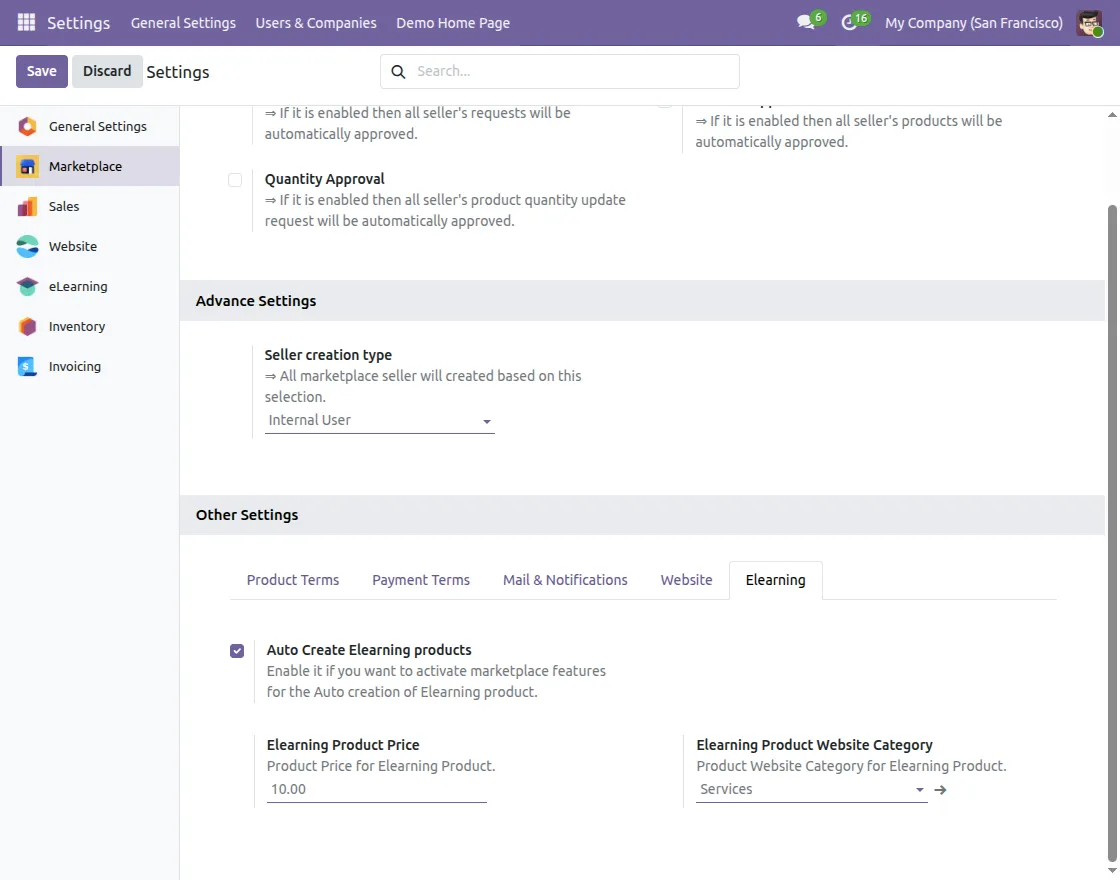Click the Website globe icon
The height and width of the screenshot is (880, 1120).
click(x=27, y=246)
